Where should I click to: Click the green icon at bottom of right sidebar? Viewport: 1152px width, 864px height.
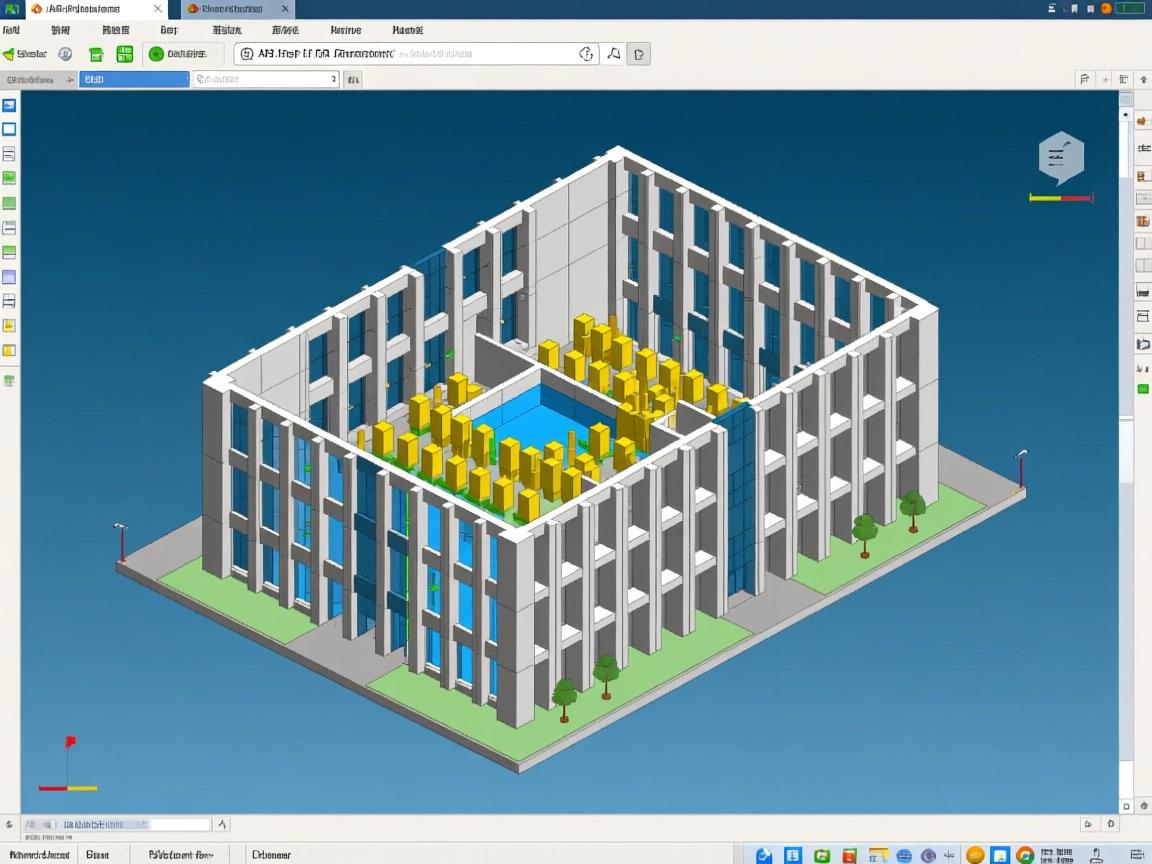[1142, 389]
